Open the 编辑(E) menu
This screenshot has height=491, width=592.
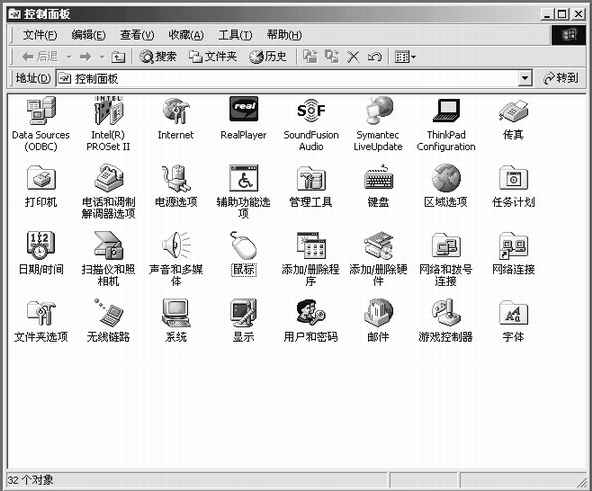pyautogui.click(x=89, y=35)
